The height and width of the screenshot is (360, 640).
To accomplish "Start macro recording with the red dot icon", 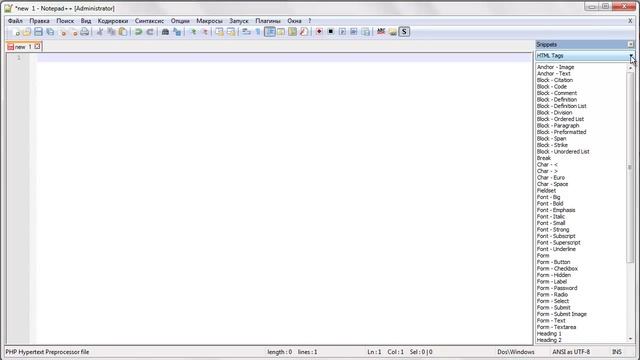I will [319, 32].
